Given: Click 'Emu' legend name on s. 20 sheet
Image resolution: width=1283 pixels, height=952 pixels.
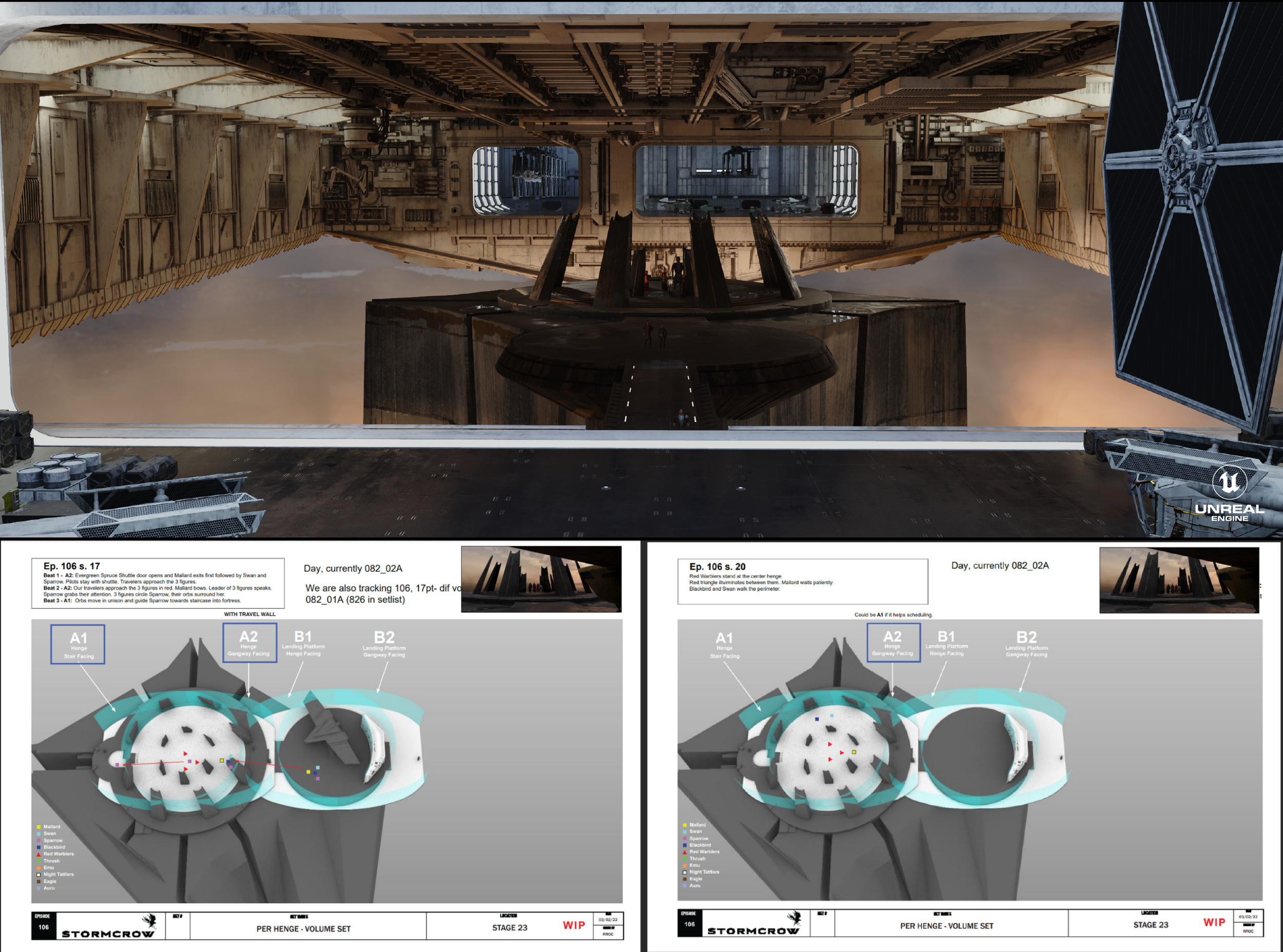Looking at the screenshot, I should 695,865.
